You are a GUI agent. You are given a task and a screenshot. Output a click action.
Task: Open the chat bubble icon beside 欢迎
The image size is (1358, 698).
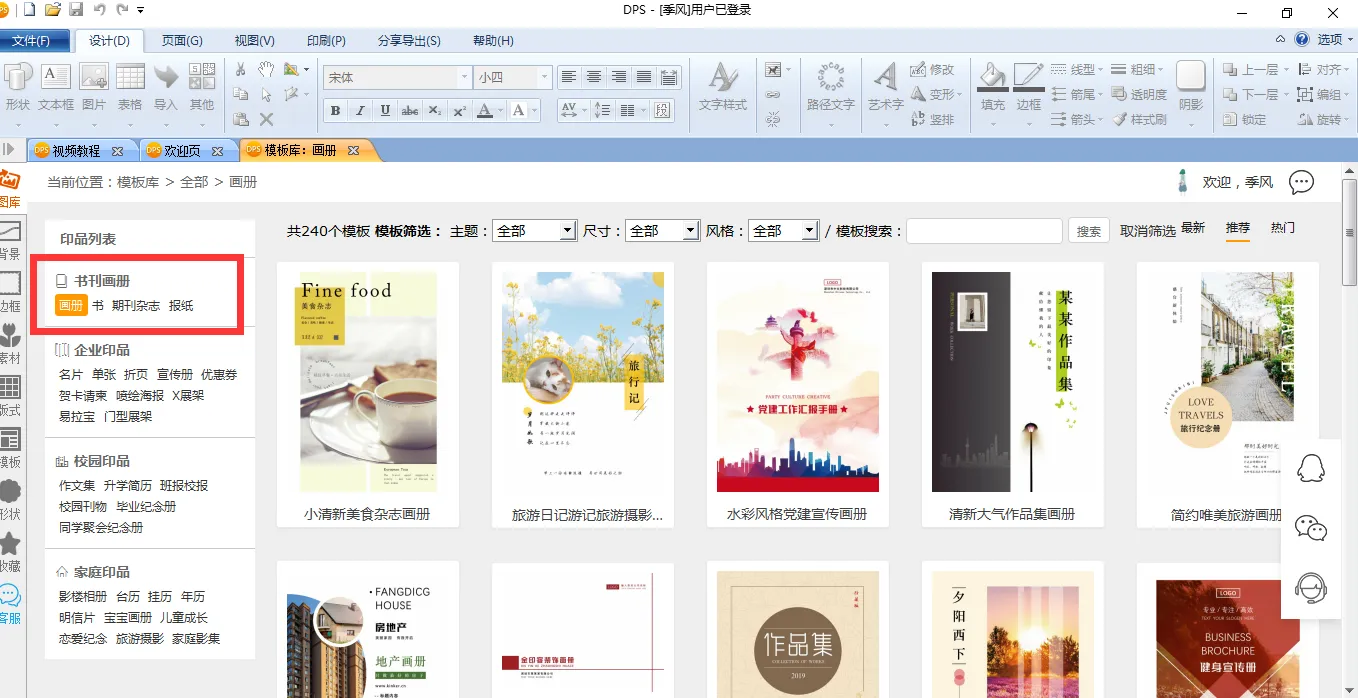pos(1300,182)
